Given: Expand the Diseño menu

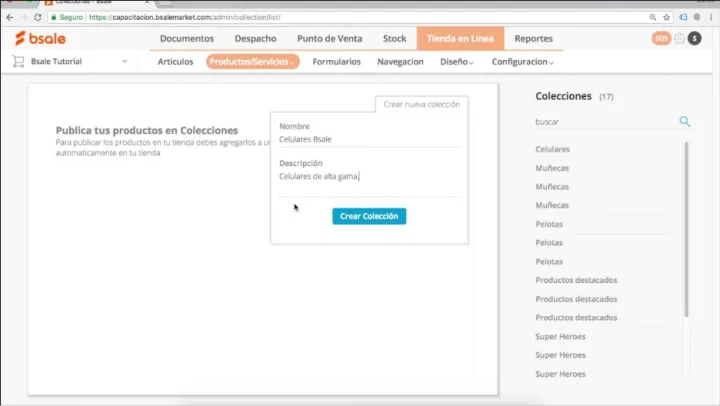Looking at the screenshot, I should pos(456,61).
